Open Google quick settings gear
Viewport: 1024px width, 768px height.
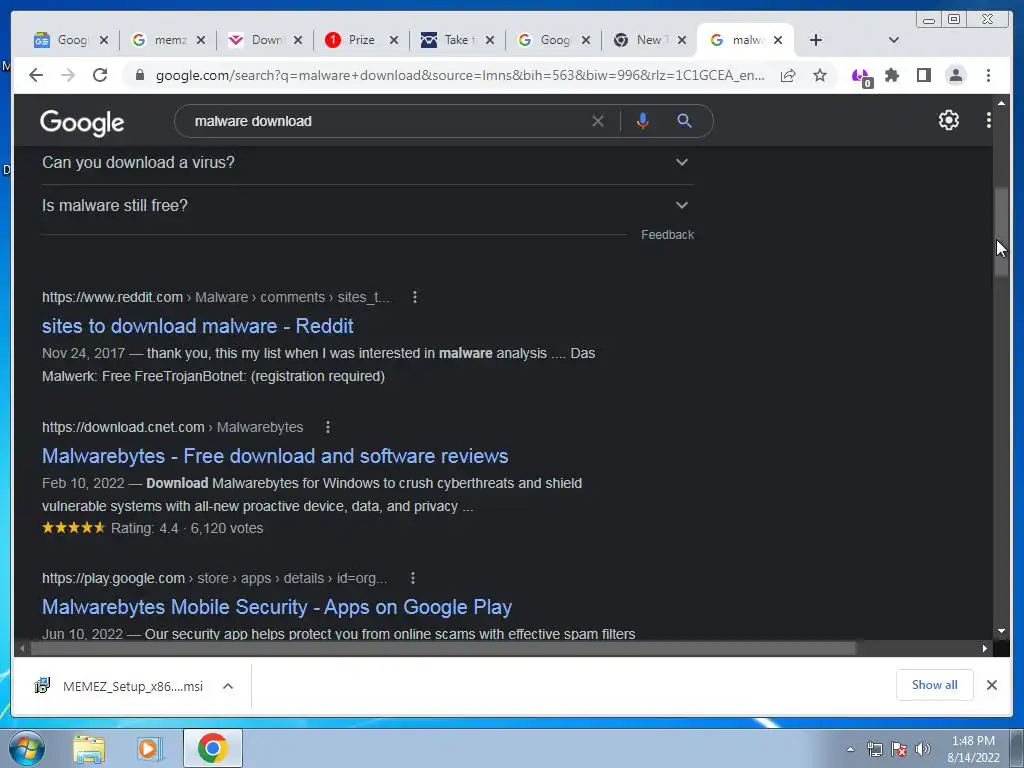pos(949,120)
